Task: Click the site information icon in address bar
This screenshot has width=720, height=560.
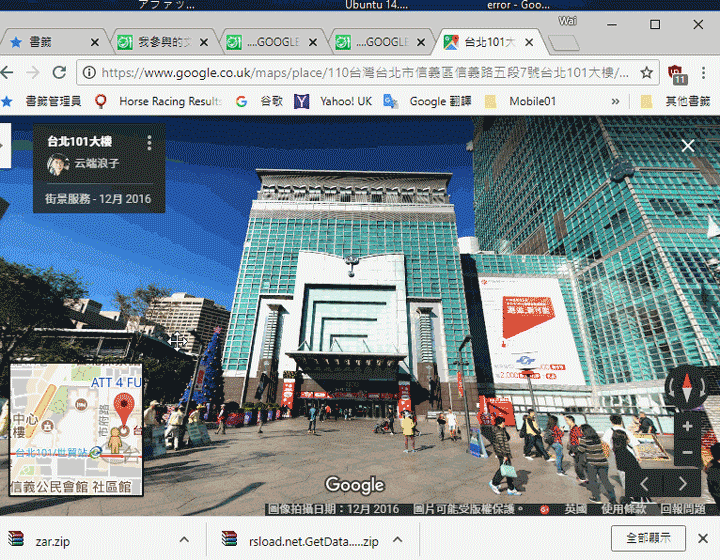Action: 89,73
